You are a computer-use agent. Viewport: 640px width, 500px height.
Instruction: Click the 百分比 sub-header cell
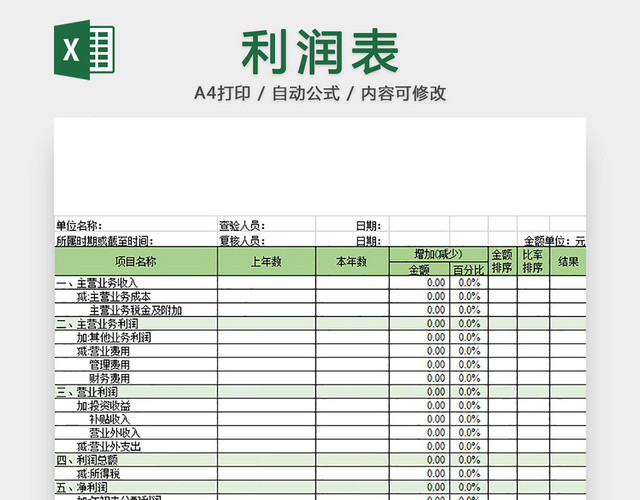click(469, 269)
